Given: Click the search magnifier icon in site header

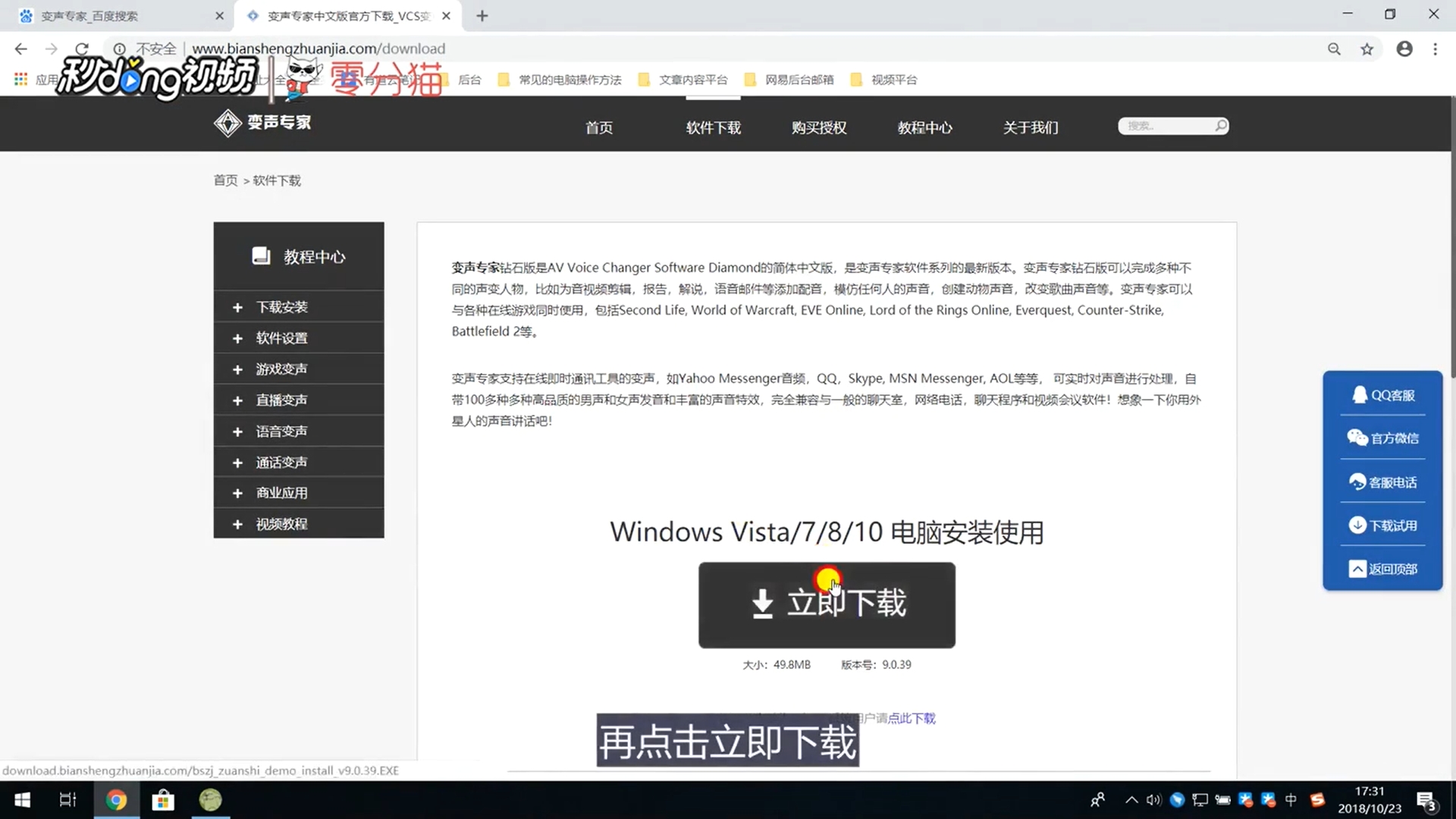Looking at the screenshot, I should click(x=1220, y=126).
